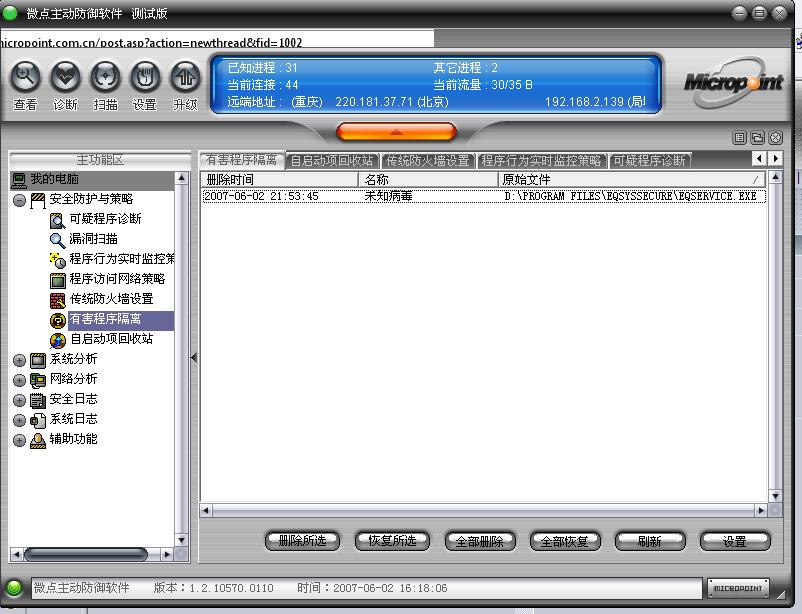This screenshot has height=614, width=802.
Task: Switch to the 自启动项回收站 tab
Action: pyautogui.click(x=332, y=161)
